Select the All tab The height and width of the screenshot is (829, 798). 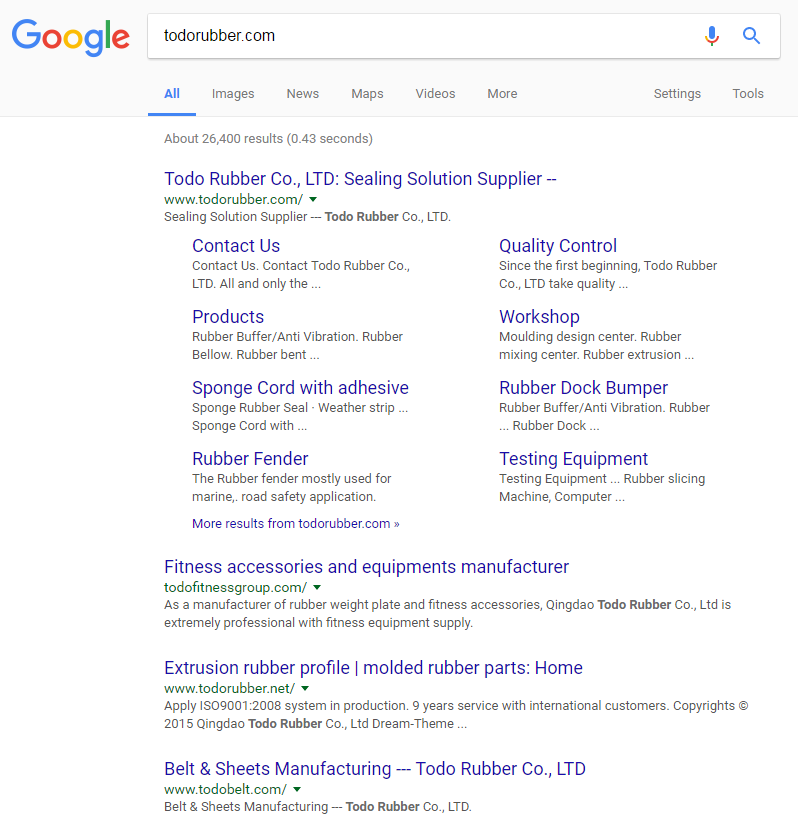point(172,94)
